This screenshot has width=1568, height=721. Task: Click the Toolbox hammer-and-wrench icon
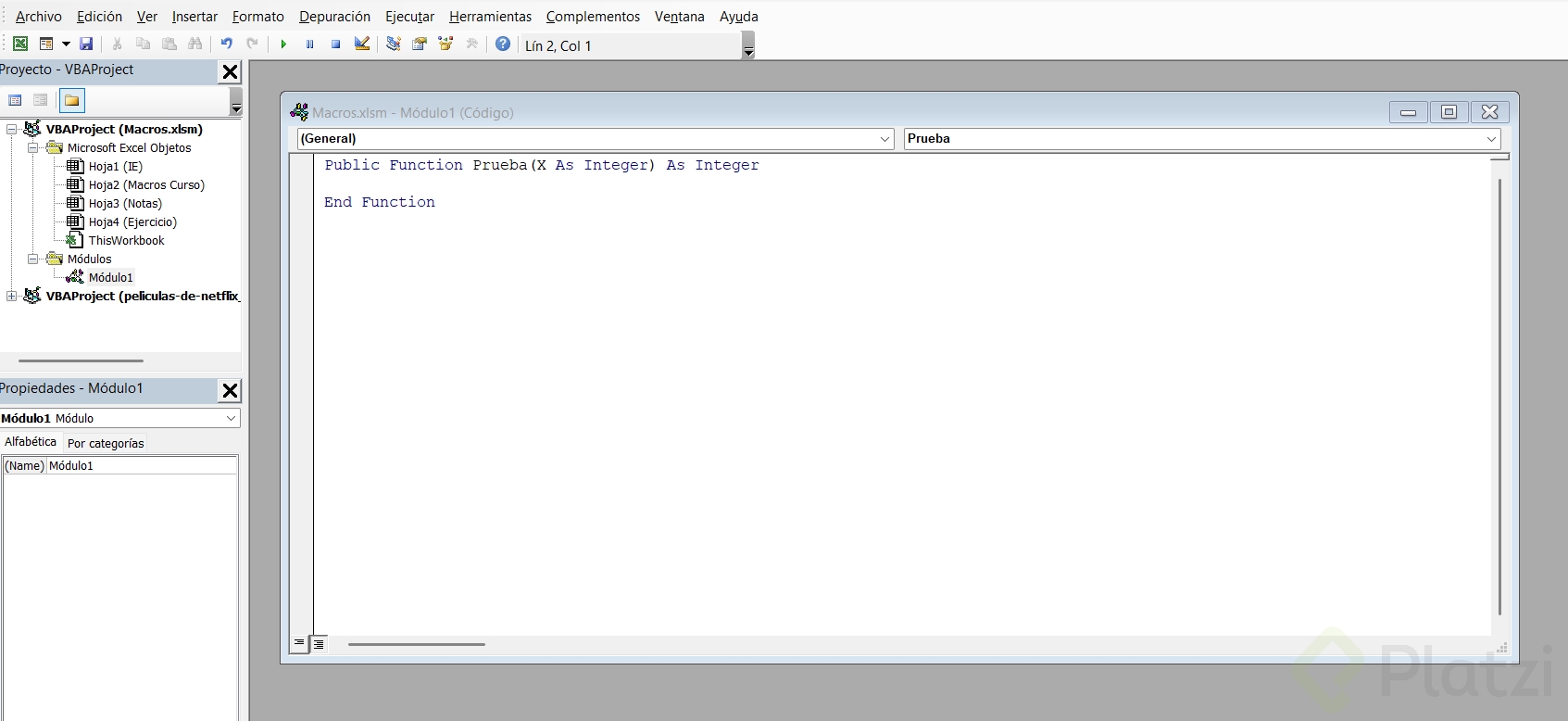pyautogui.click(x=471, y=44)
